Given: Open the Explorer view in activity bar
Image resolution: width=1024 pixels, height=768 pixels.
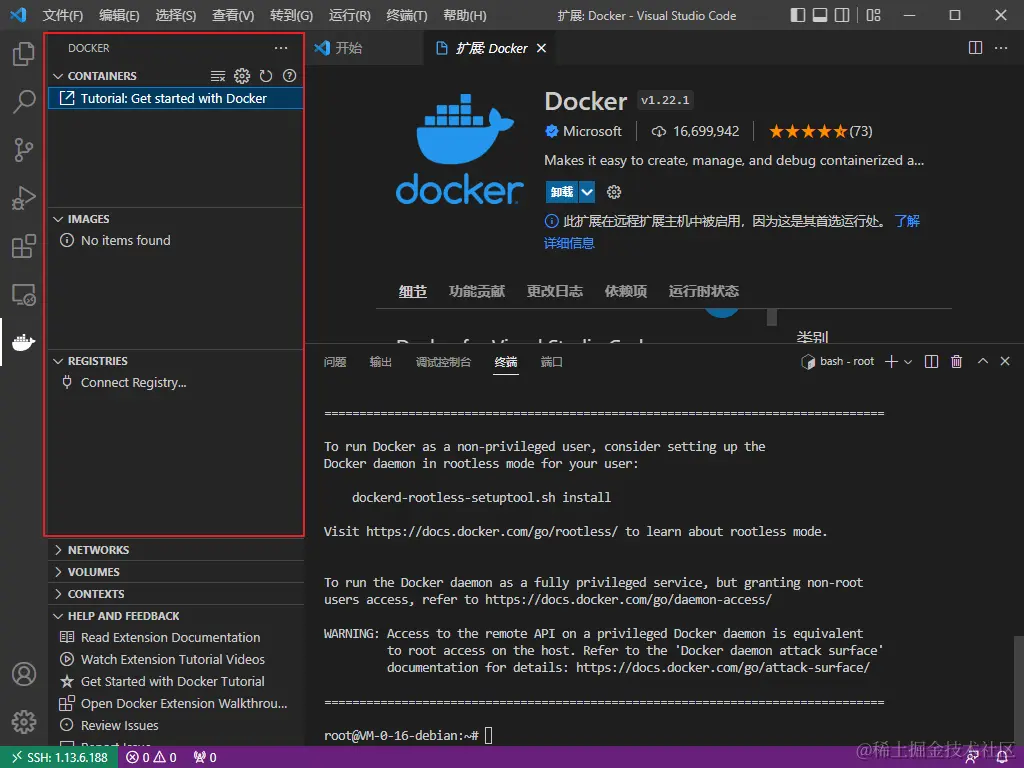Looking at the screenshot, I should click(24, 54).
